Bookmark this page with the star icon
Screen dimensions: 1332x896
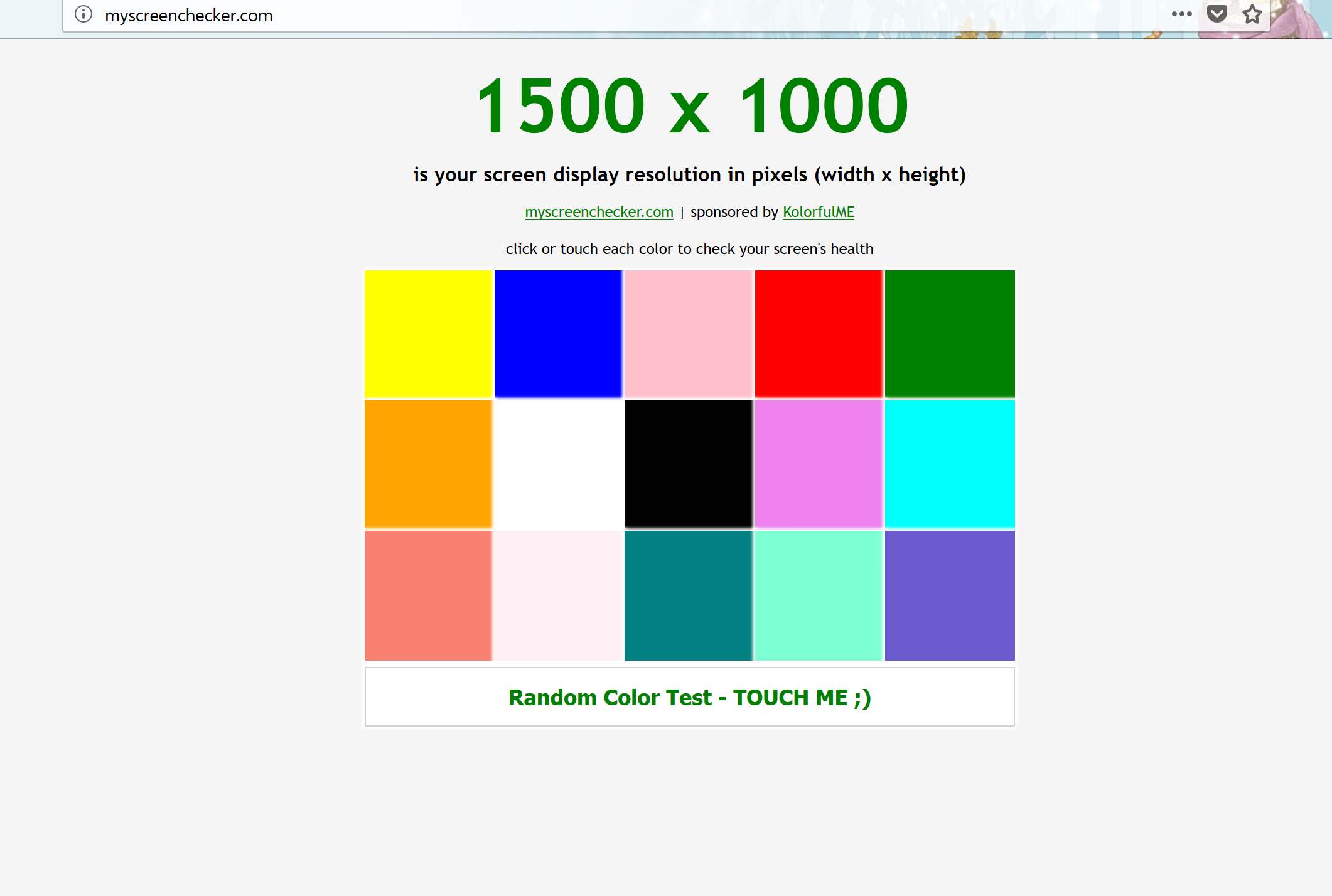(x=1252, y=14)
